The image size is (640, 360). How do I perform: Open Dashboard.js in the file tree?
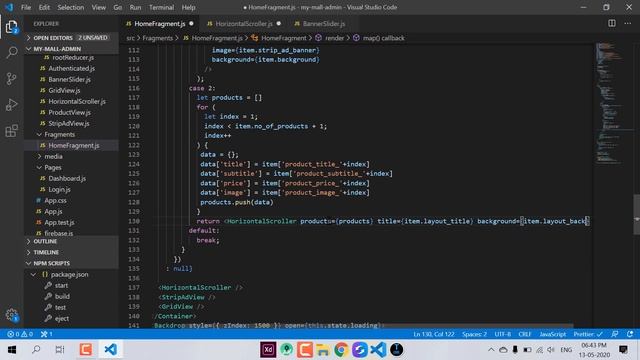(67, 178)
